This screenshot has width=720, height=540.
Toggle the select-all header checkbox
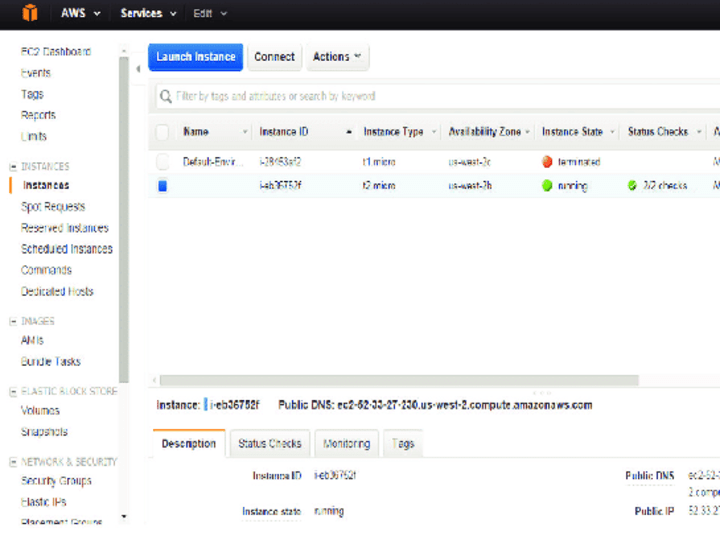[x=162, y=132]
